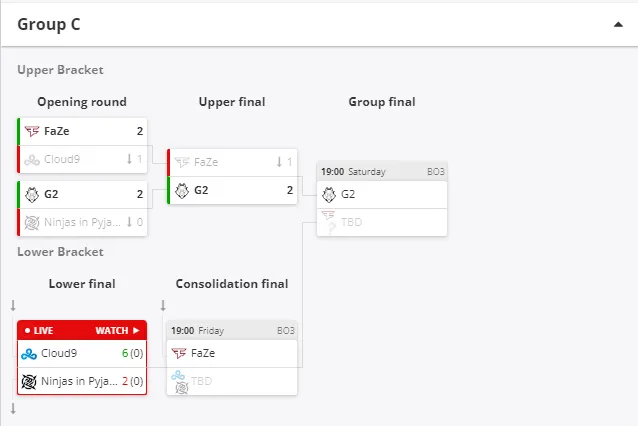The image size is (638, 426).
Task: Click the Group C header title
Action: coord(49,24)
